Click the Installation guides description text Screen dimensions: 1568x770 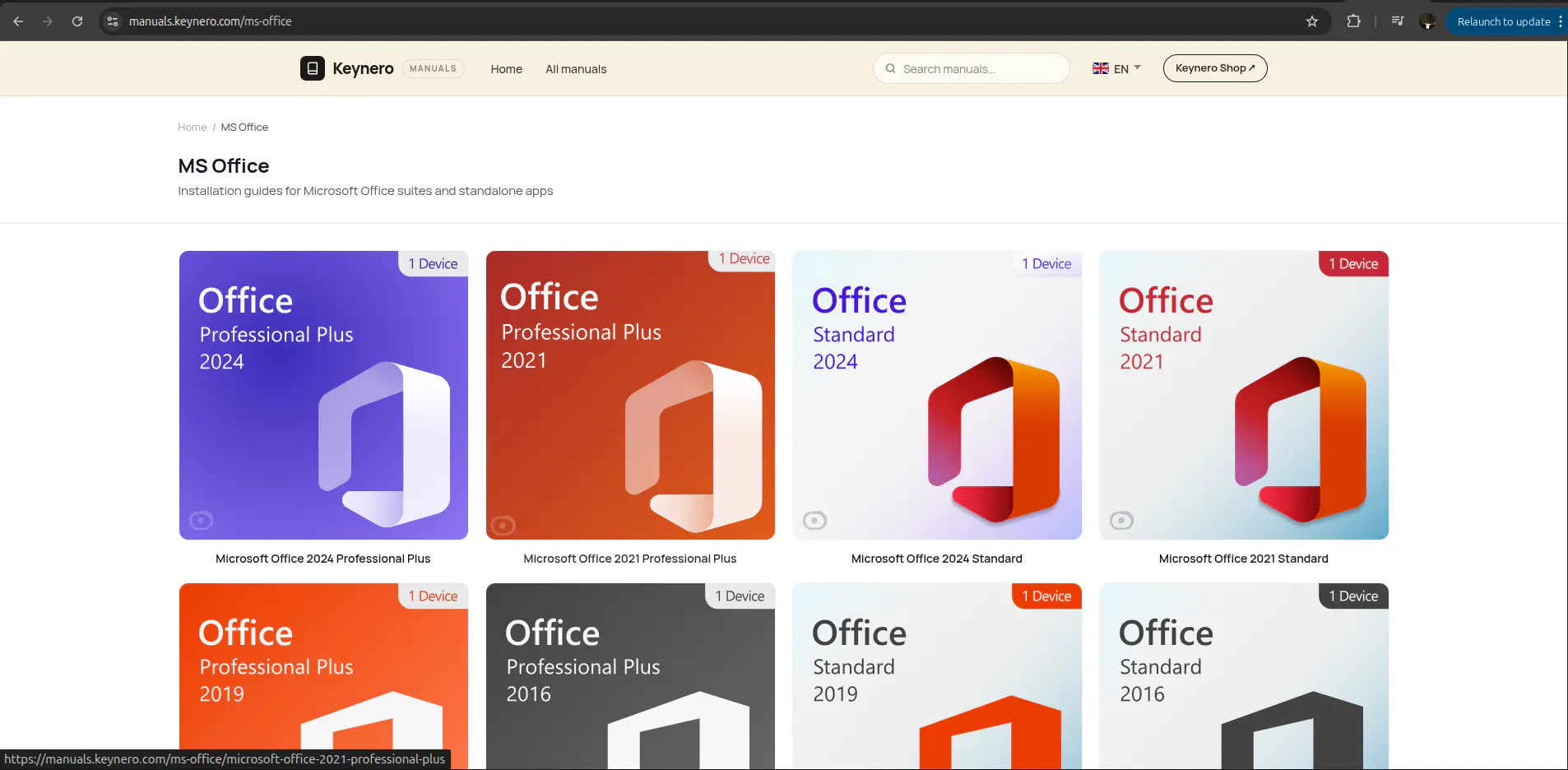pos(365,191)
